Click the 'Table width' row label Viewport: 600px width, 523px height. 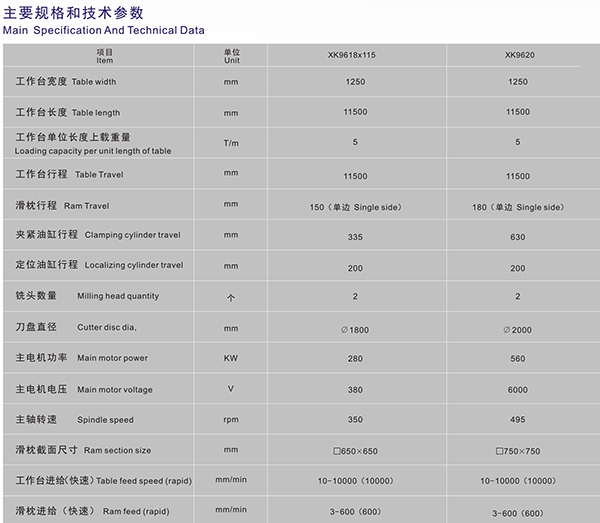pyautogui.click(x=94, y=82)
